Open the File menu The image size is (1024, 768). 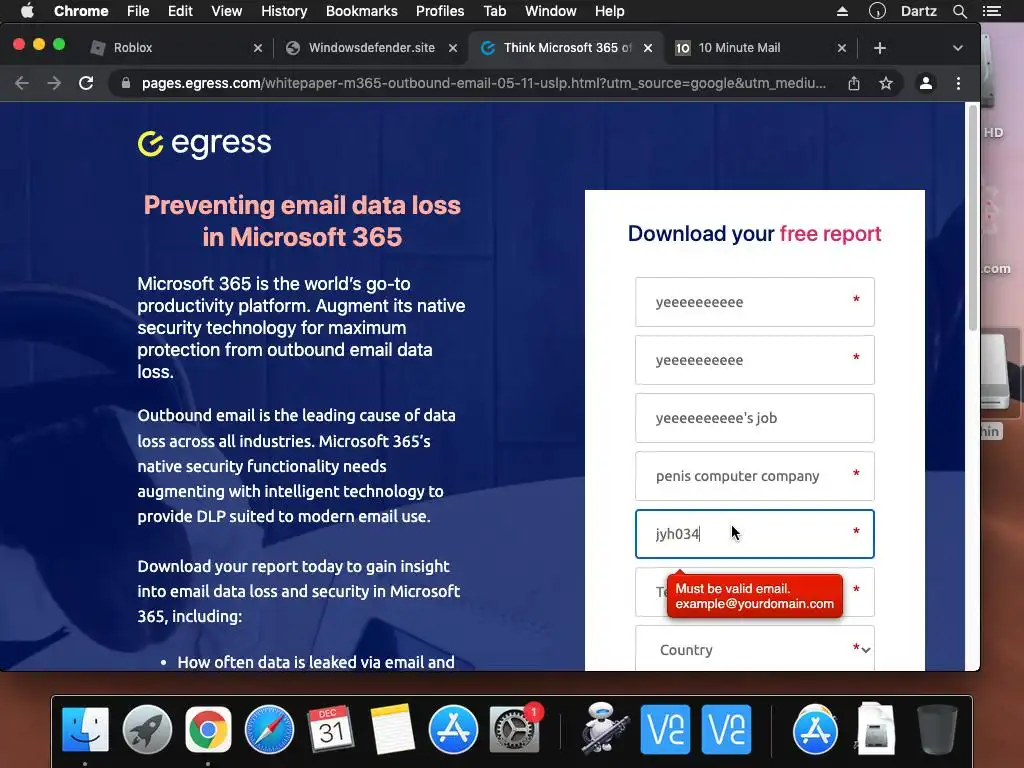(138, 11)
